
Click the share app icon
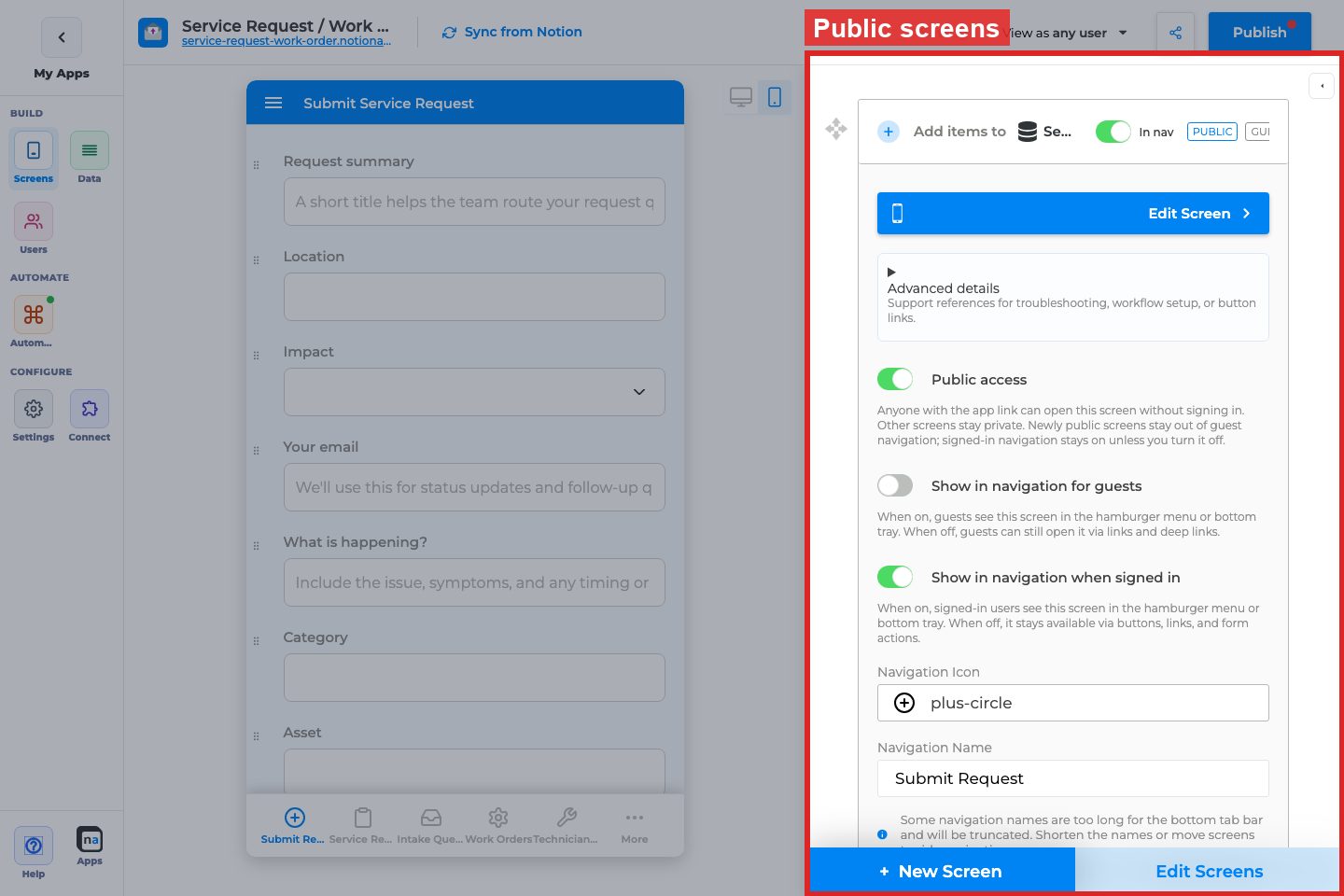1175,33
